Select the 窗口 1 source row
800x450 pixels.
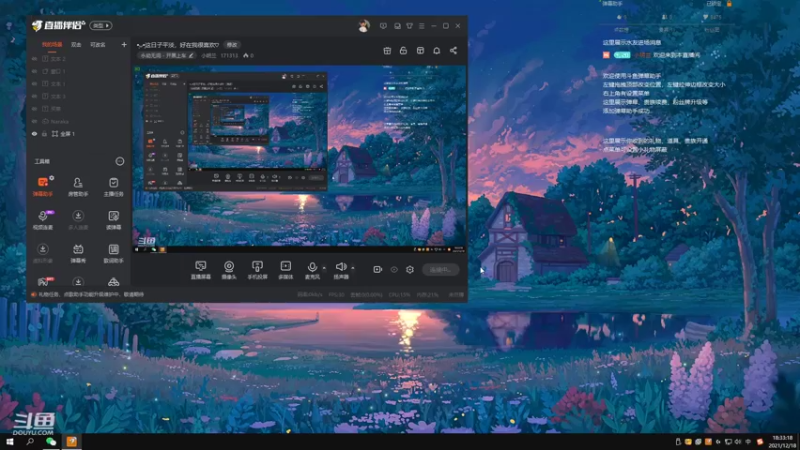[x=80, y=71]
